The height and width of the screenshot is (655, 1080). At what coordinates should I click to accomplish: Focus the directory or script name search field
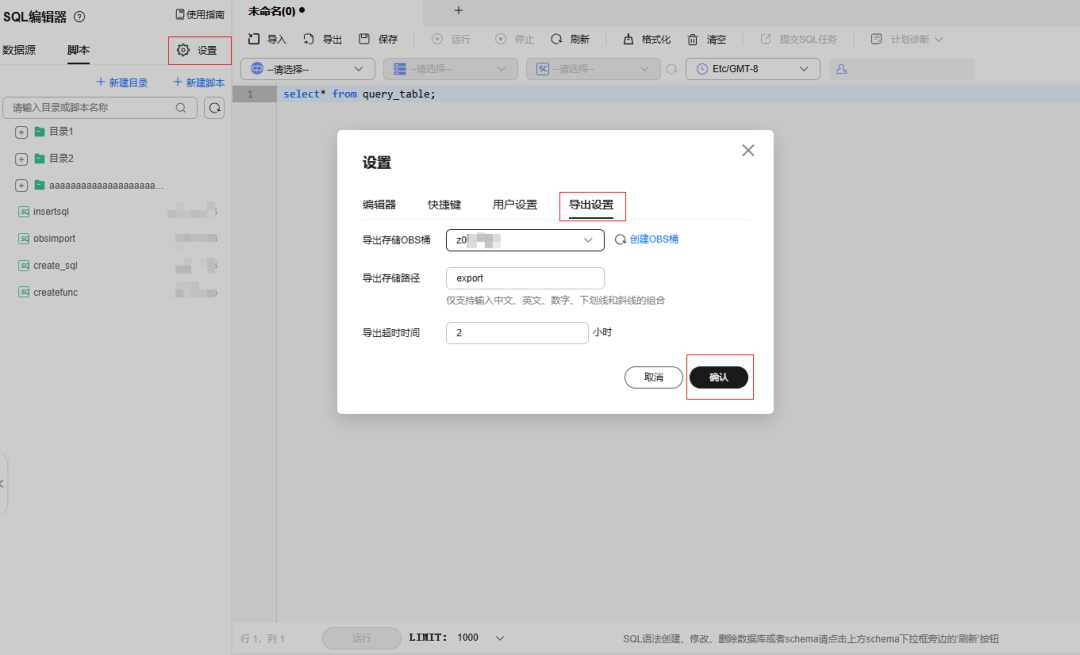coord(100,107)
